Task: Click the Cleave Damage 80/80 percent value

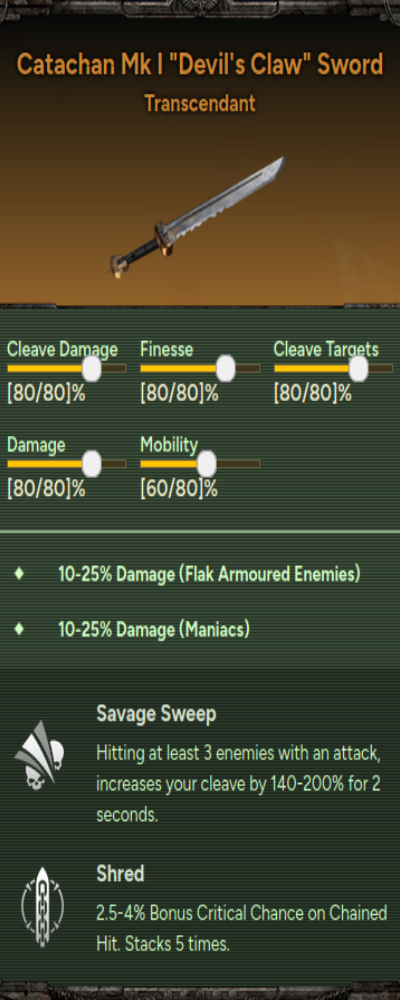Action: point(46,393)
